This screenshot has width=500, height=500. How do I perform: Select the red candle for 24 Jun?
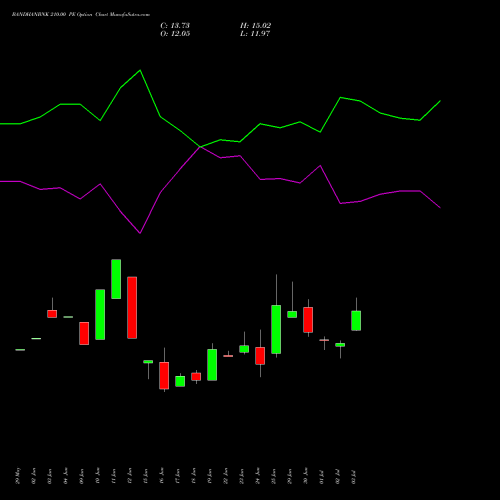pyautogui.click(x=260, y=356)
